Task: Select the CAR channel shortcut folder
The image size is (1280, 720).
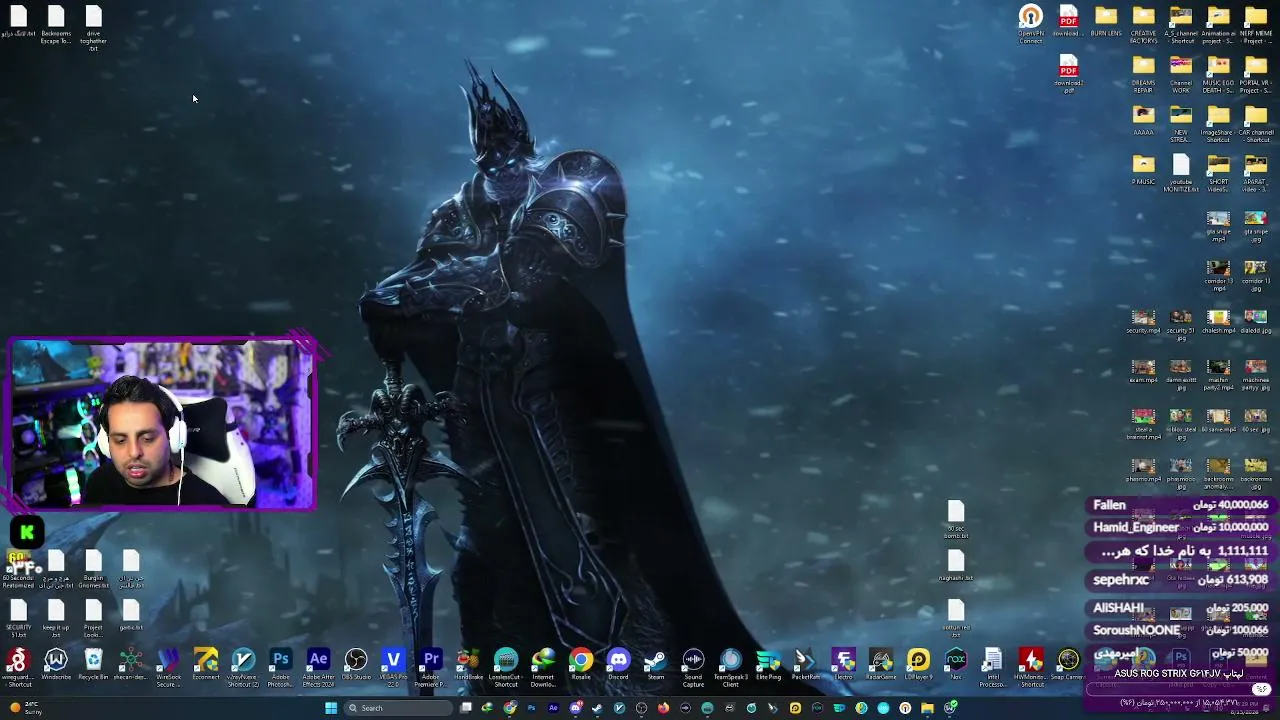Action: pos(1256,124)
